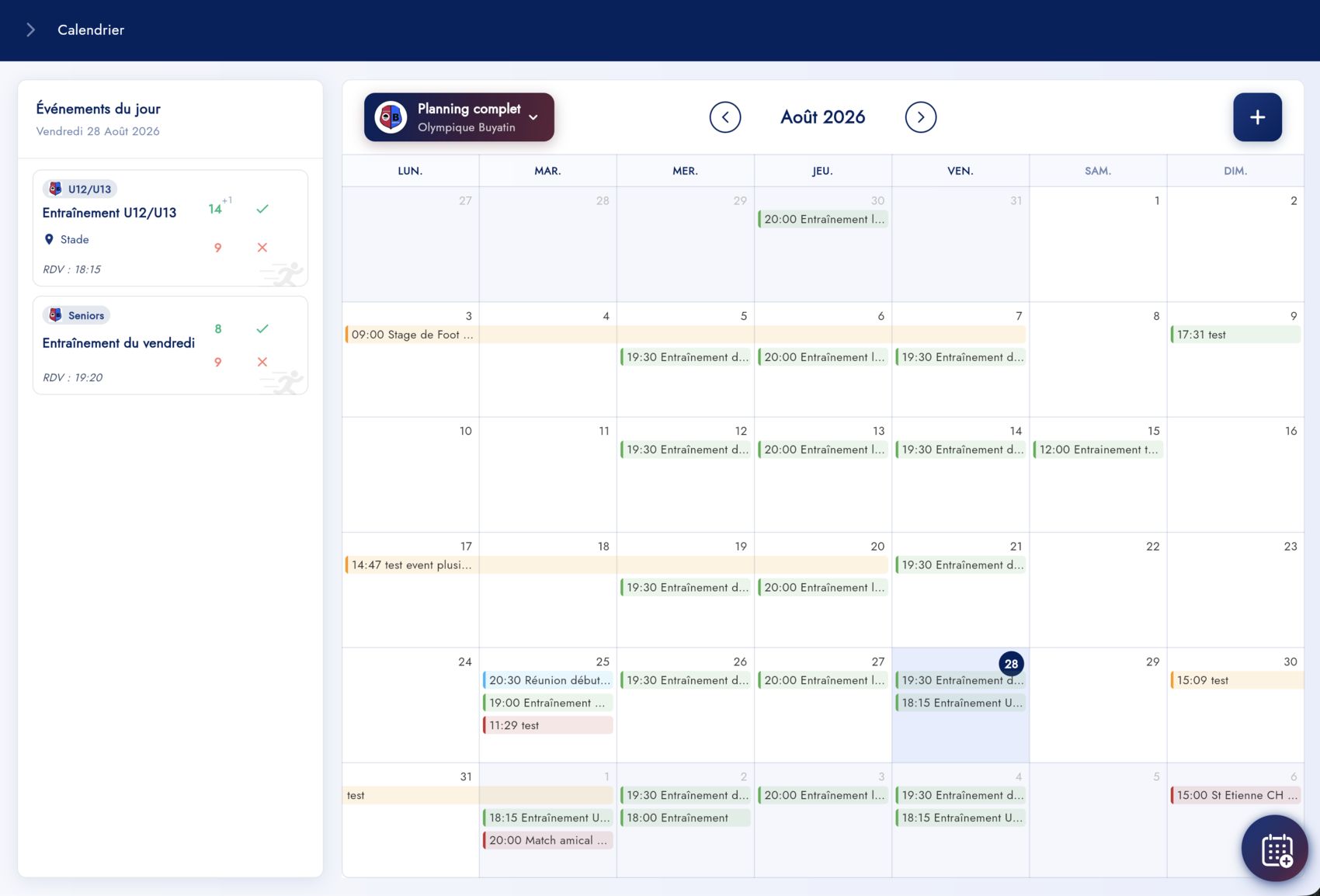Open the 11:29 test event
This screenshot has width=1320, height=896.
pyautogui.click(x=547, y=725)
